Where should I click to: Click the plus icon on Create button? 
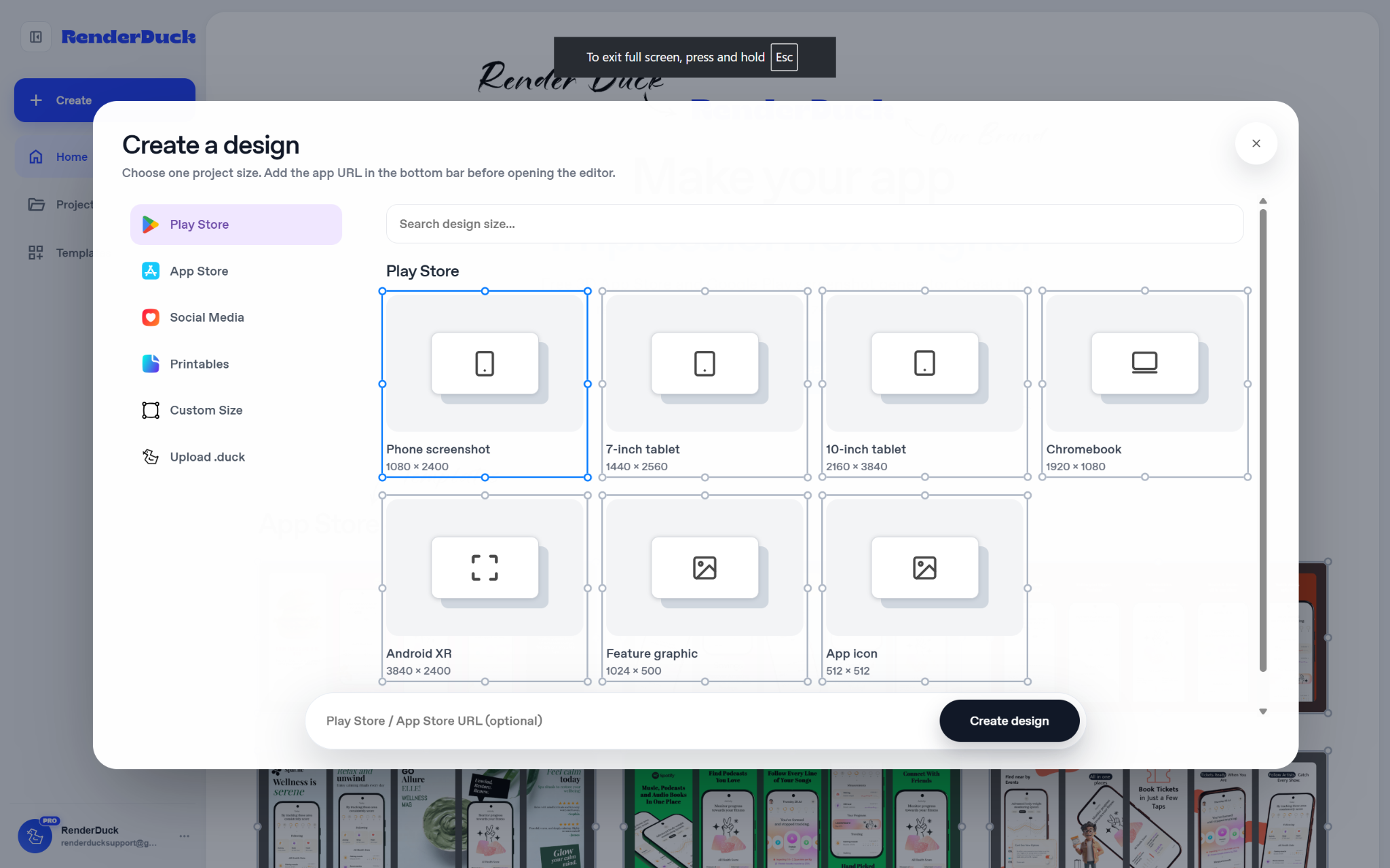[x=36, y=100]
